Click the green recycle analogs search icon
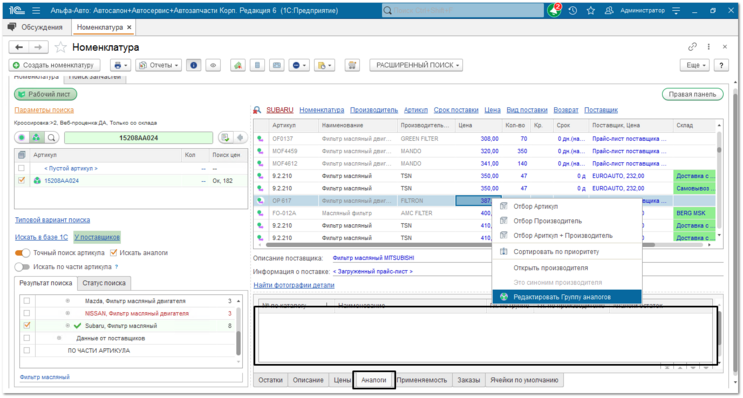Image resolution: width=743 pixels, height=398 pixels. pyautogui.click(x=36, y=138)
